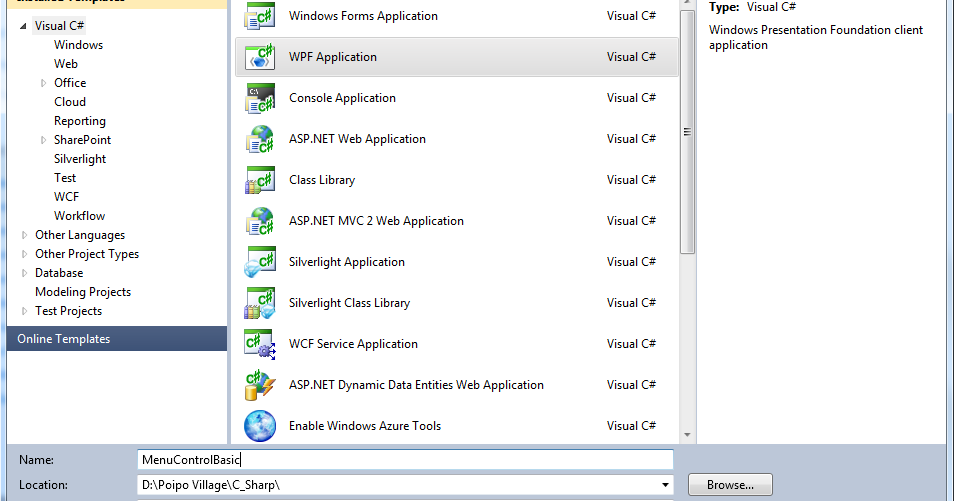Click the 'Class Library' template name

(322, 180)
